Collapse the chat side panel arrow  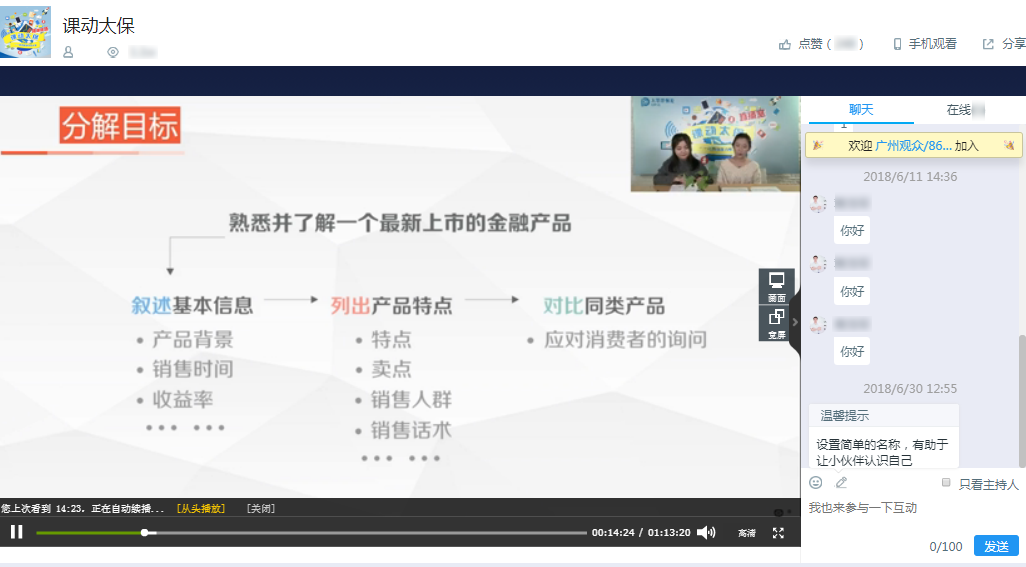coord(795,322)
